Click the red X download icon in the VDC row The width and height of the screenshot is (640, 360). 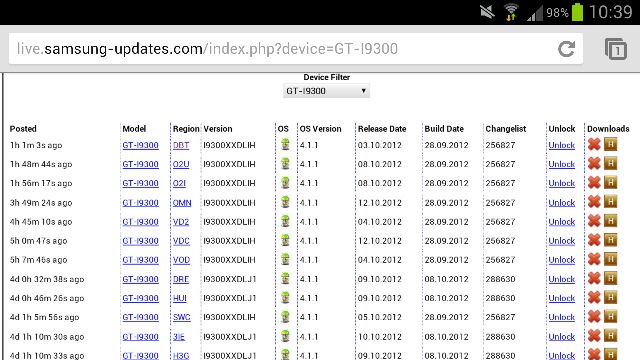pos(594,240)
